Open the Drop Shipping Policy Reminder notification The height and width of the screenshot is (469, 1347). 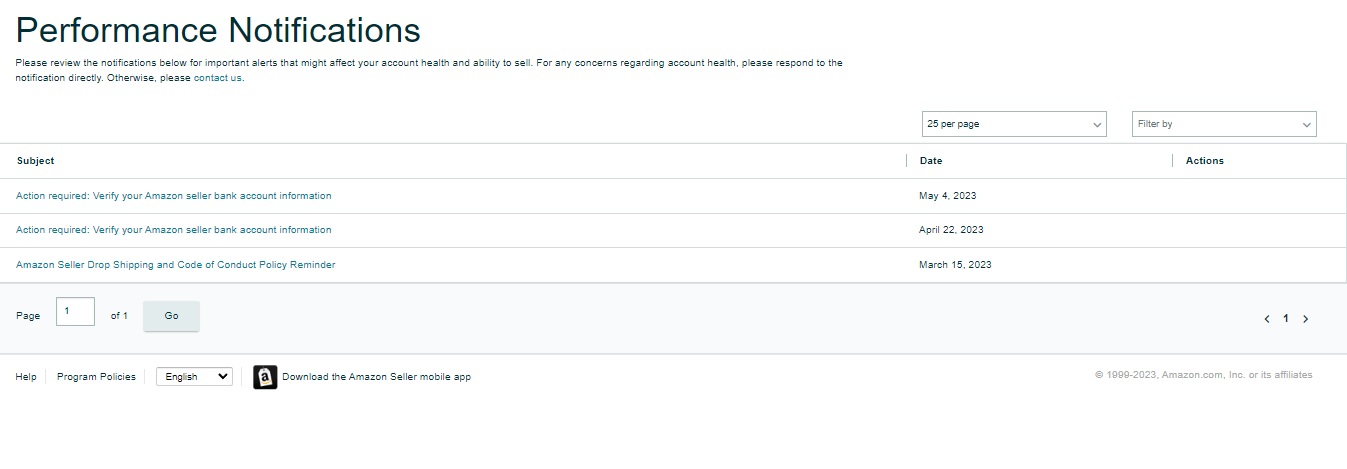click(176, 265)
